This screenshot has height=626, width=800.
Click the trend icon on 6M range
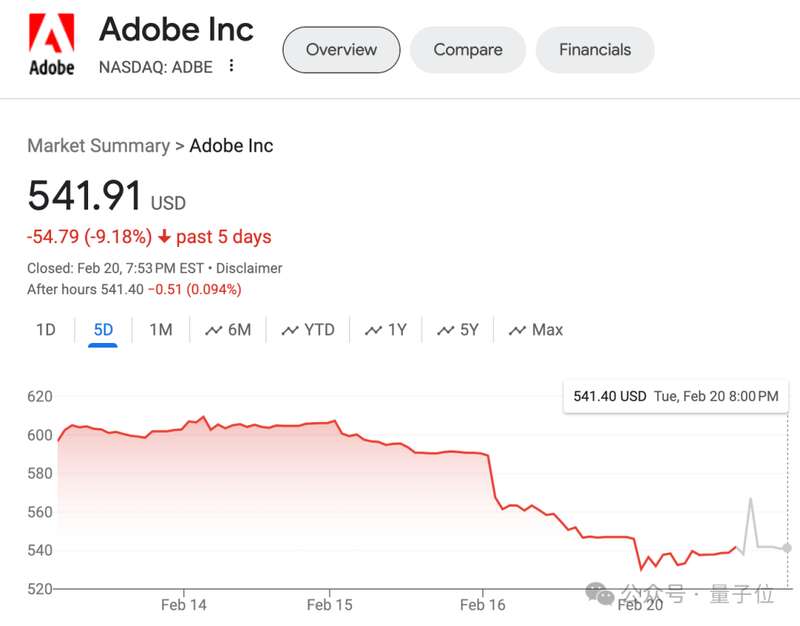(x=213, y=330)
